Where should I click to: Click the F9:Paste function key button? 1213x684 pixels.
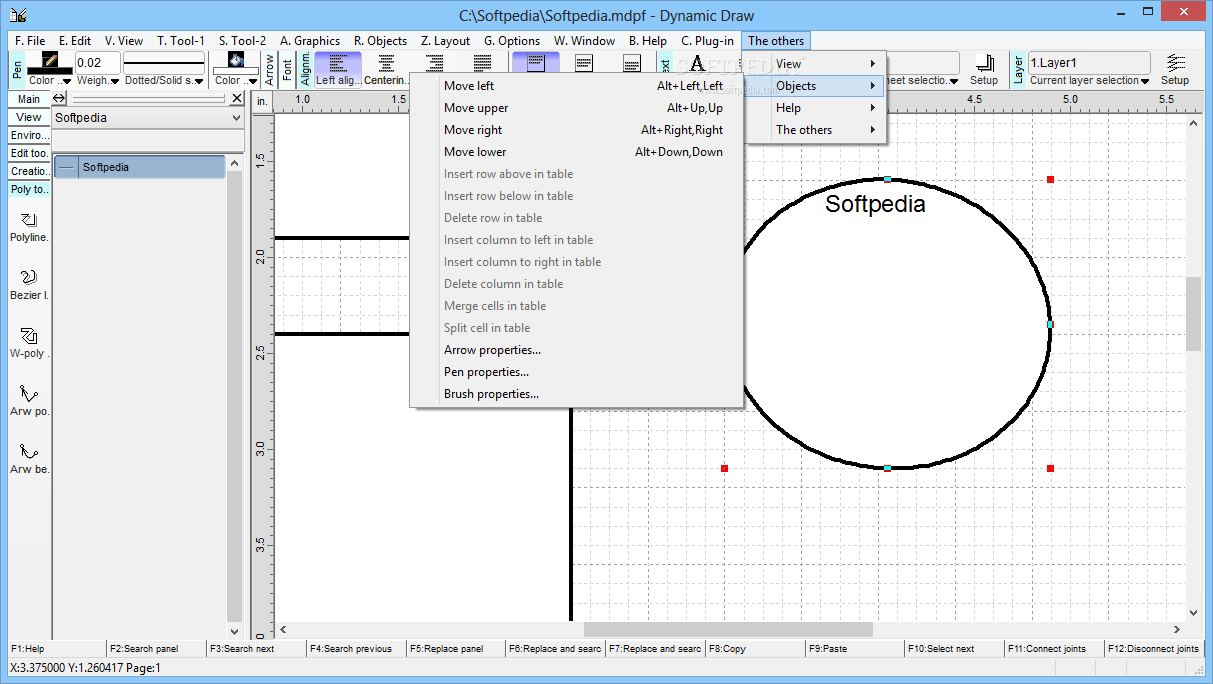[855, 649]
